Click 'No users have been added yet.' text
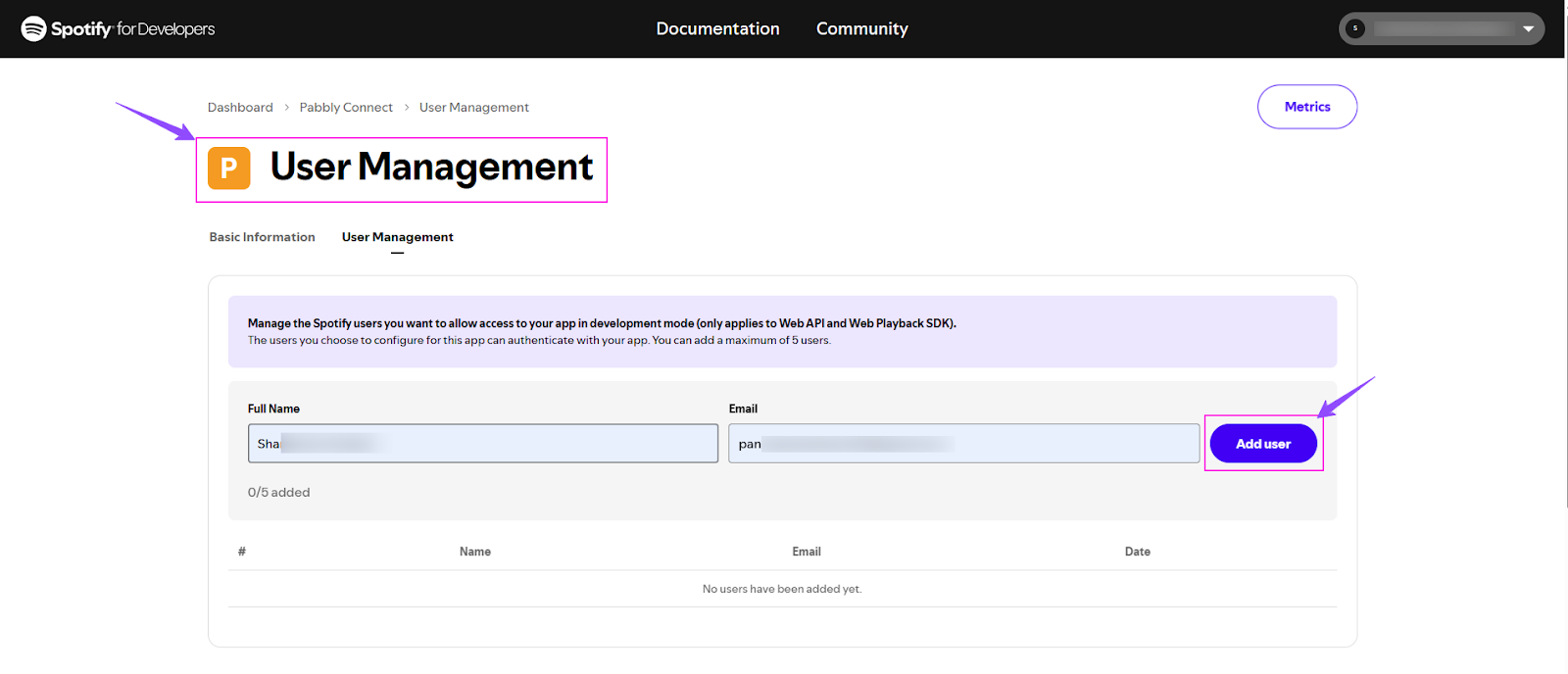This screenshot has width=1568, height=674. tap(782, 589)
